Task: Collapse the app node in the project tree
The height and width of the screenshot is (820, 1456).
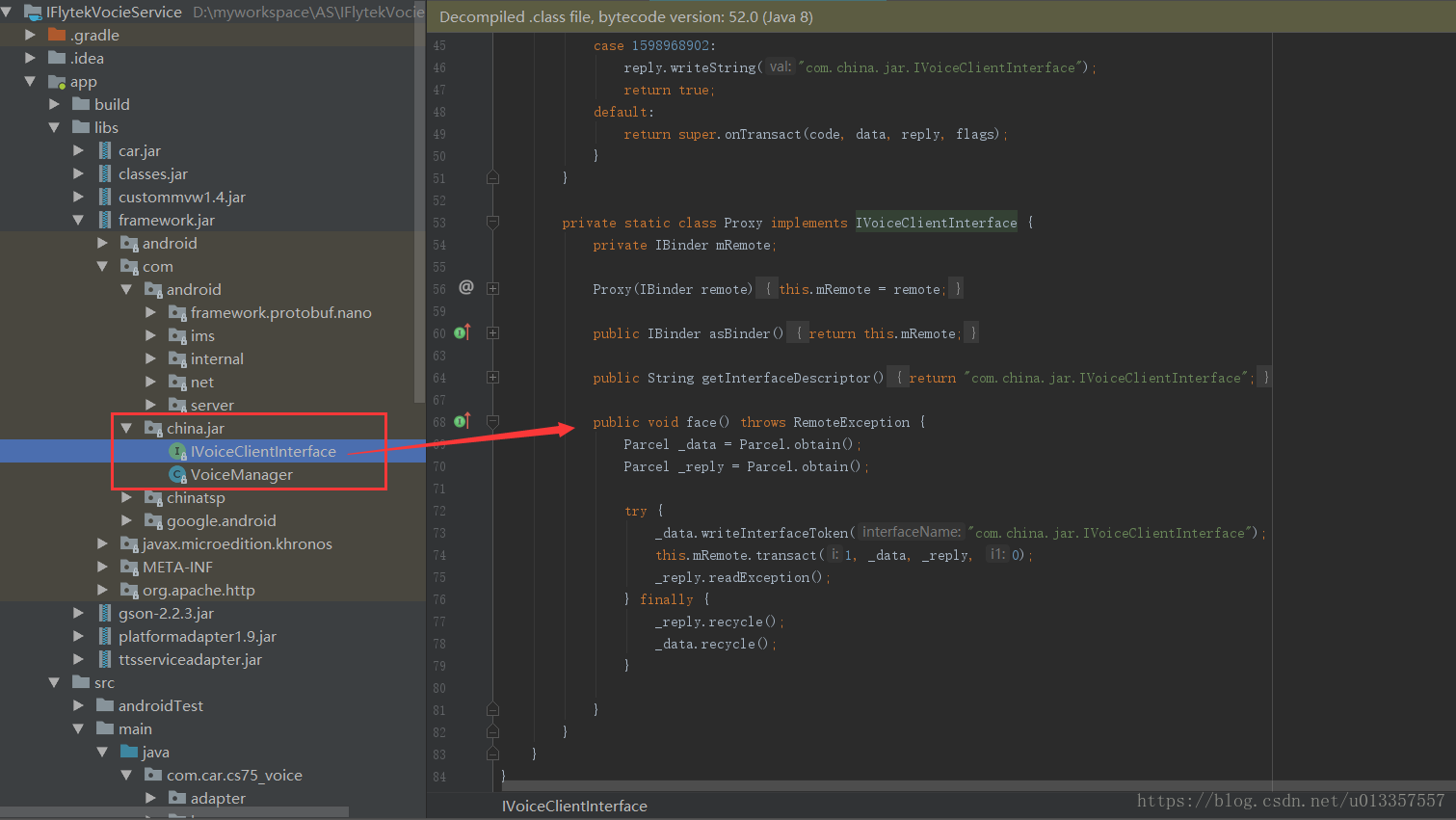Action: point(30,81)
